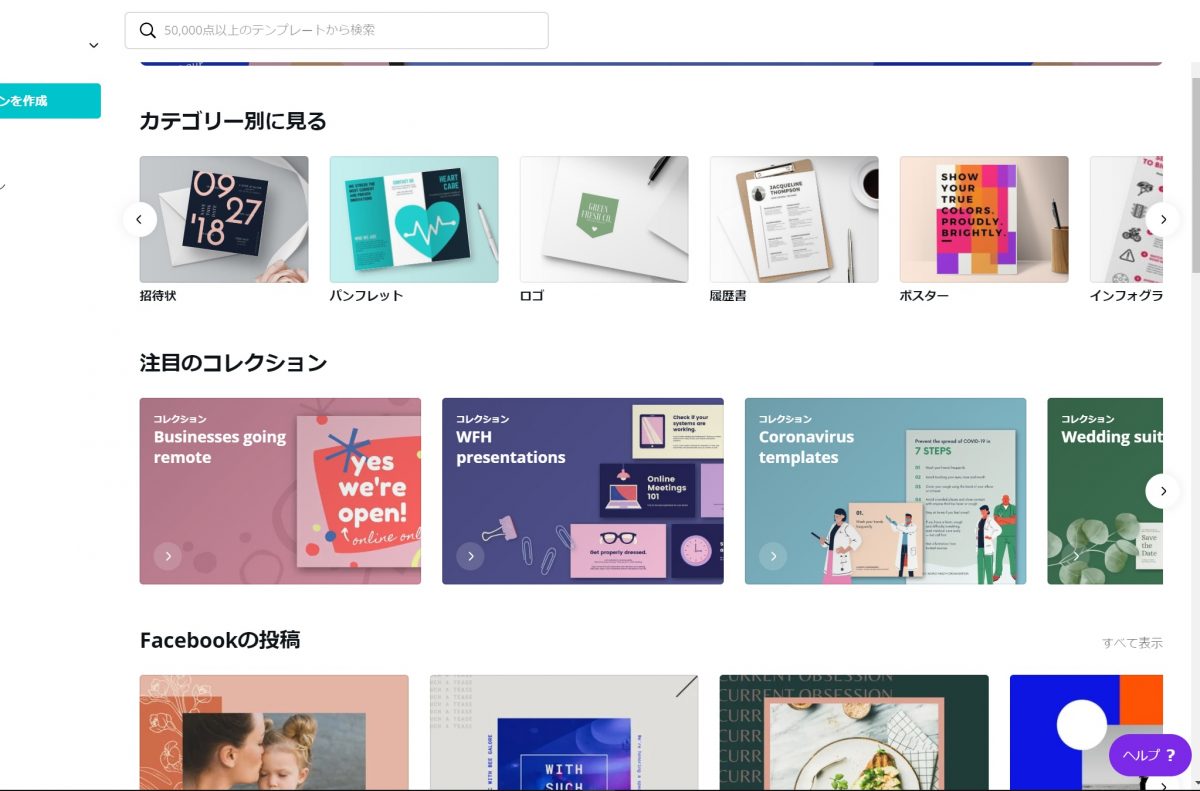This screenshot has width=1200, height=791.
Task: Select the ポスター label text
Action: click(x=924, y=296)
